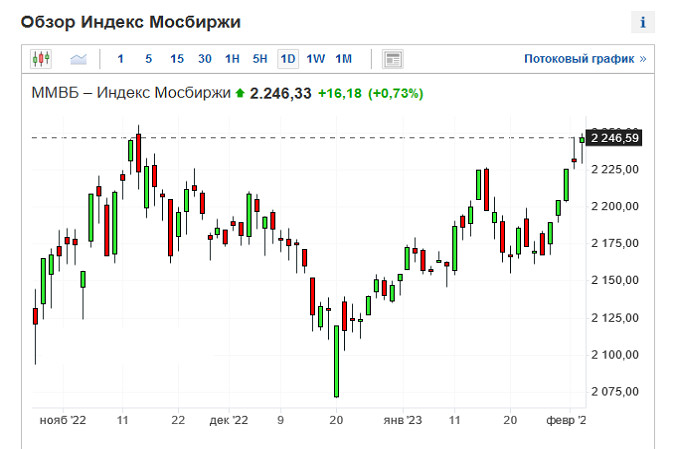Choose the 1D timeframe
The image size is (675, 449).
pos(288,59)
